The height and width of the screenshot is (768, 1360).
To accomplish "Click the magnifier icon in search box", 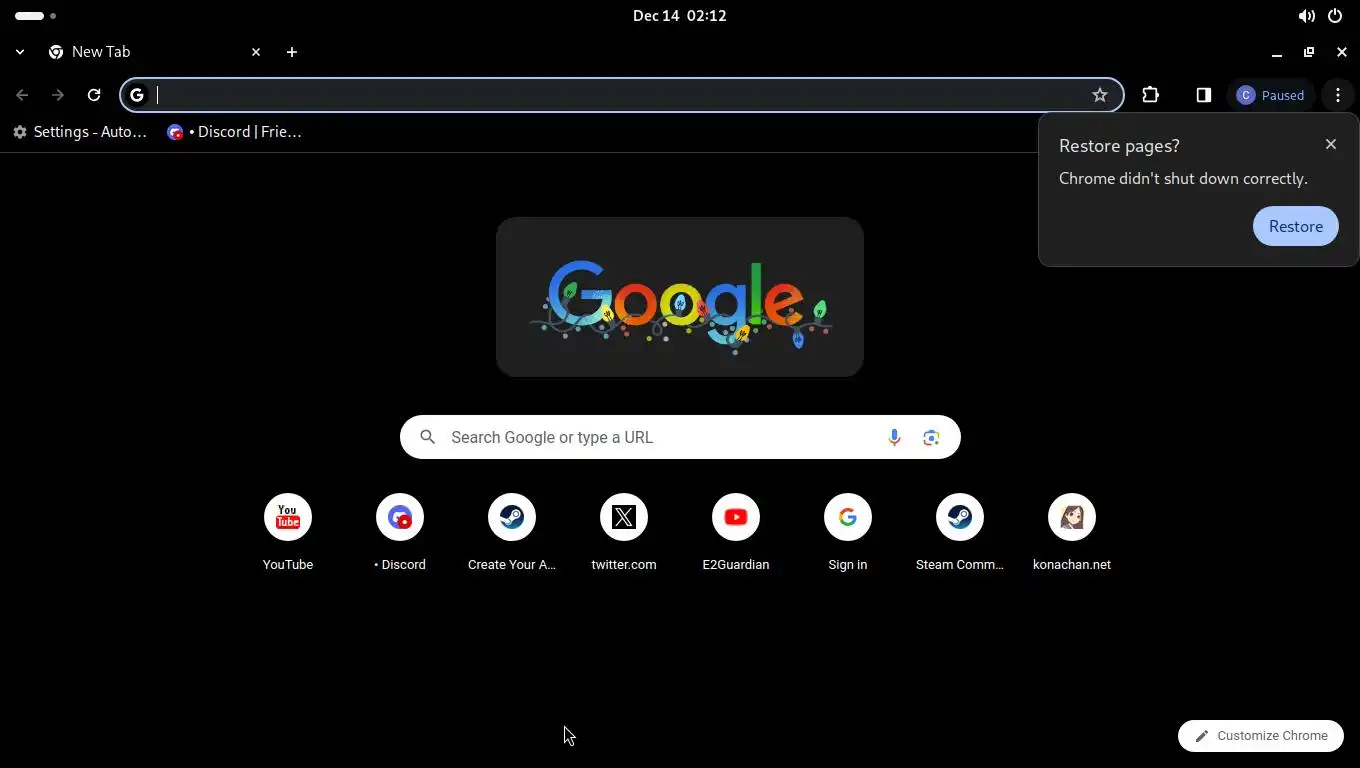I will pos(428,437).
